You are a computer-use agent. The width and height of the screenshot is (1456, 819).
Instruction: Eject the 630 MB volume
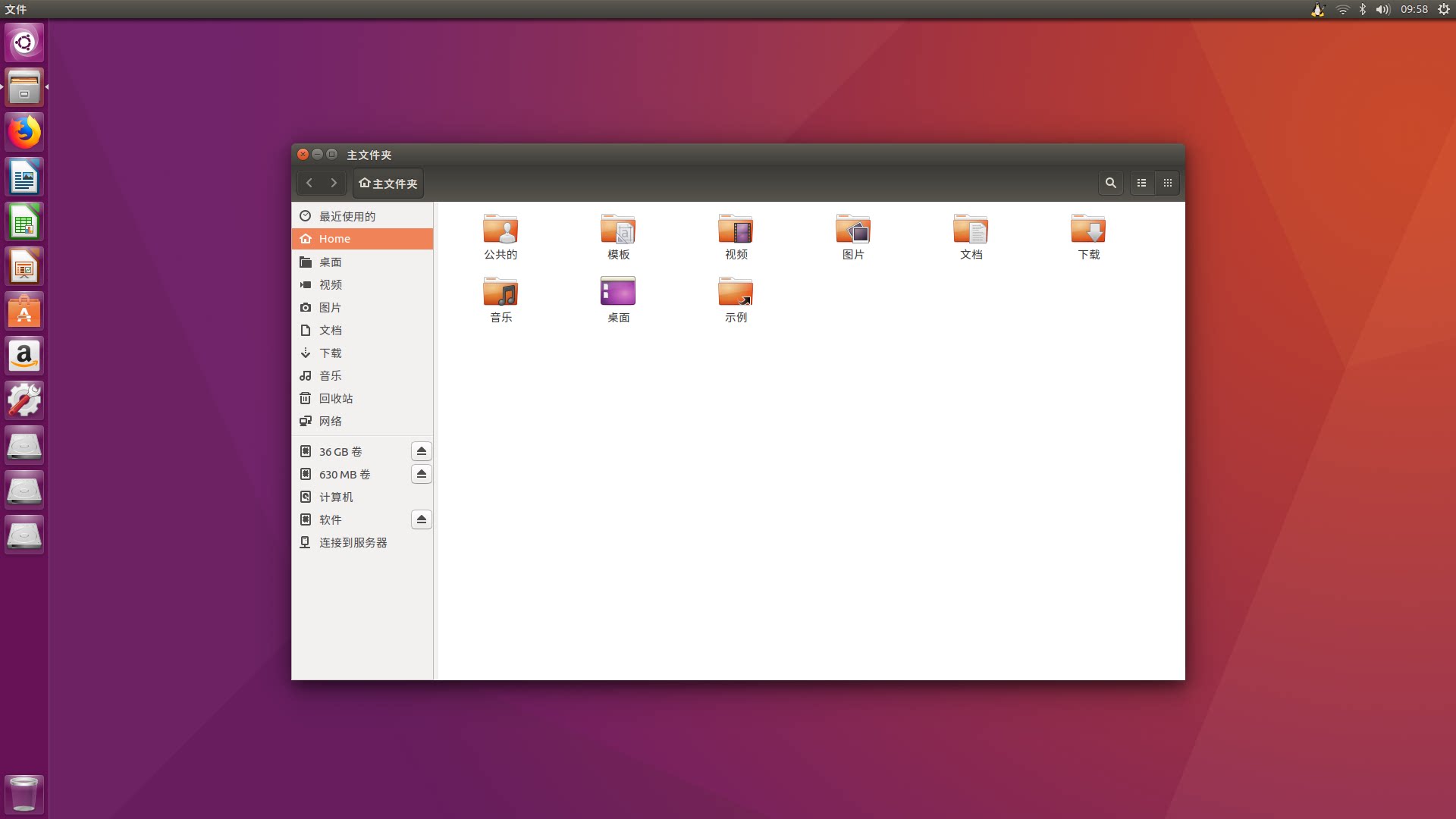click(422, 474)
